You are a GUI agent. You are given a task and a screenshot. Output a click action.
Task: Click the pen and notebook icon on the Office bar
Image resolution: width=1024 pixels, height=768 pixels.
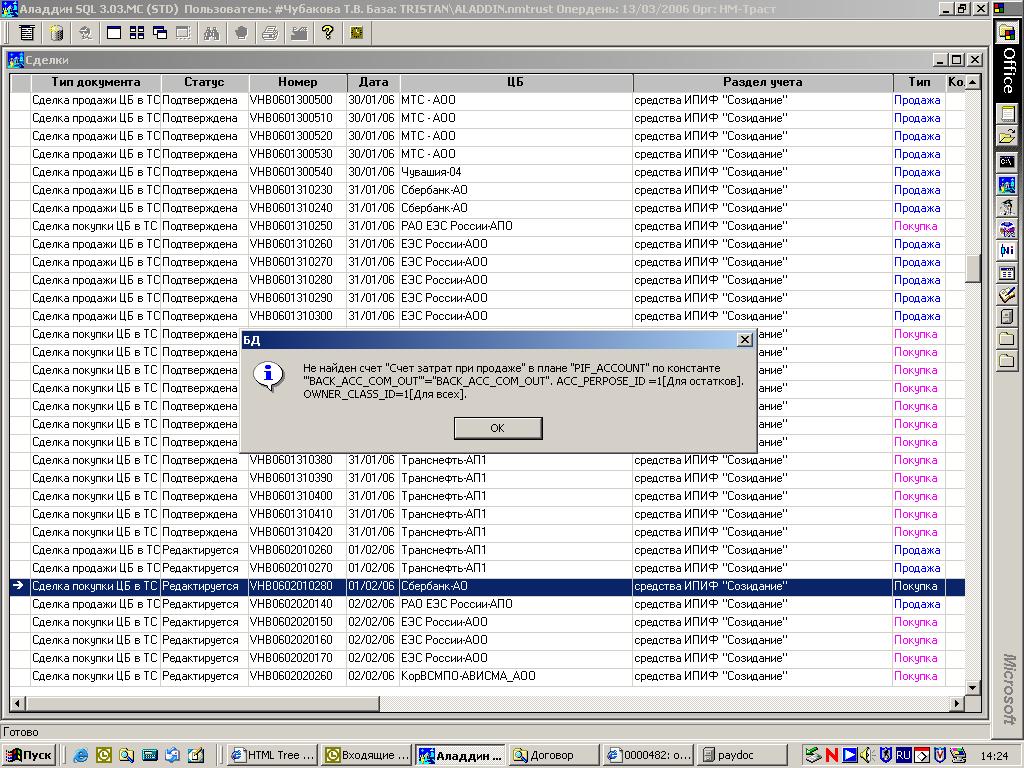(x=1007, y=295)
